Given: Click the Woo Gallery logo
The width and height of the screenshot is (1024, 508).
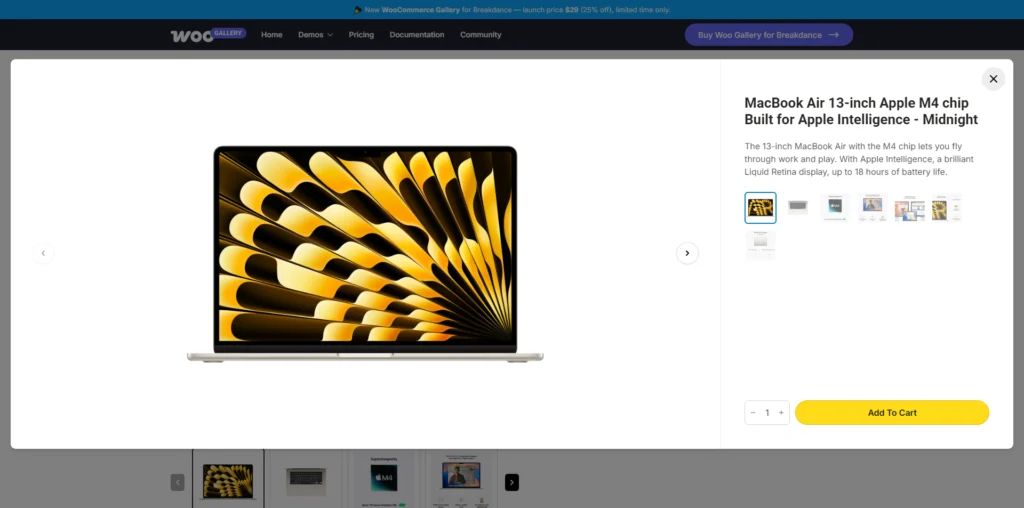Looking at the screenshot, I should (x=208, y=35).
